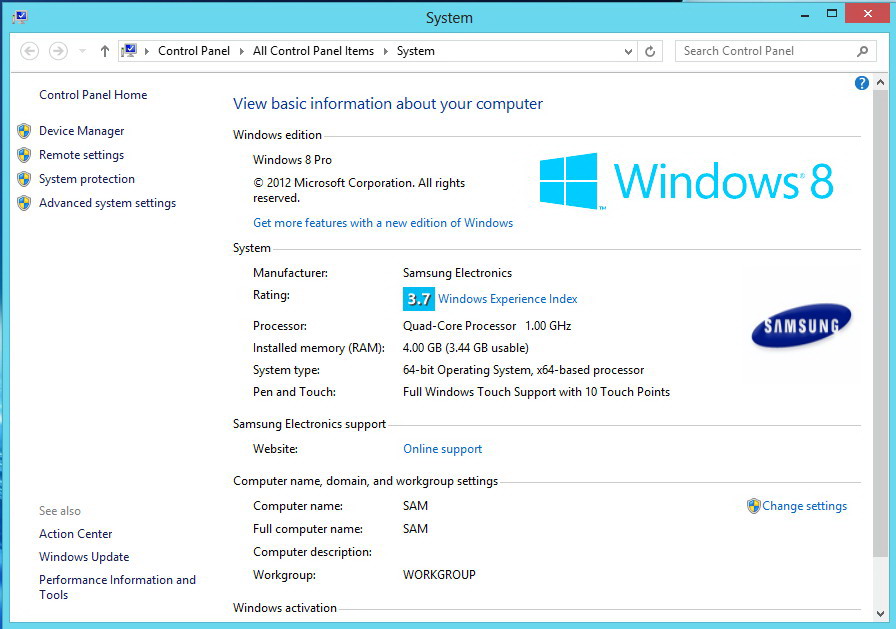
Task: Click Change settings for computer name
Action: [804, 506]
